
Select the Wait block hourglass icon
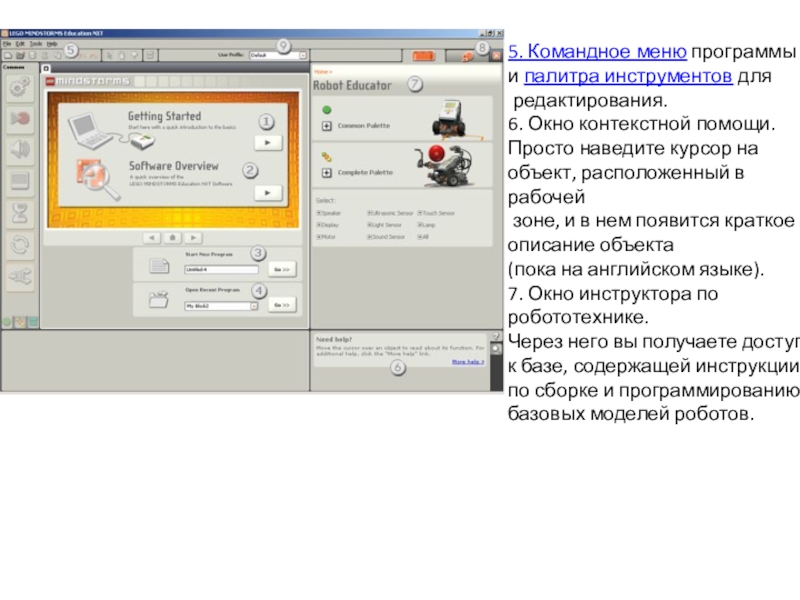[19, 213]
